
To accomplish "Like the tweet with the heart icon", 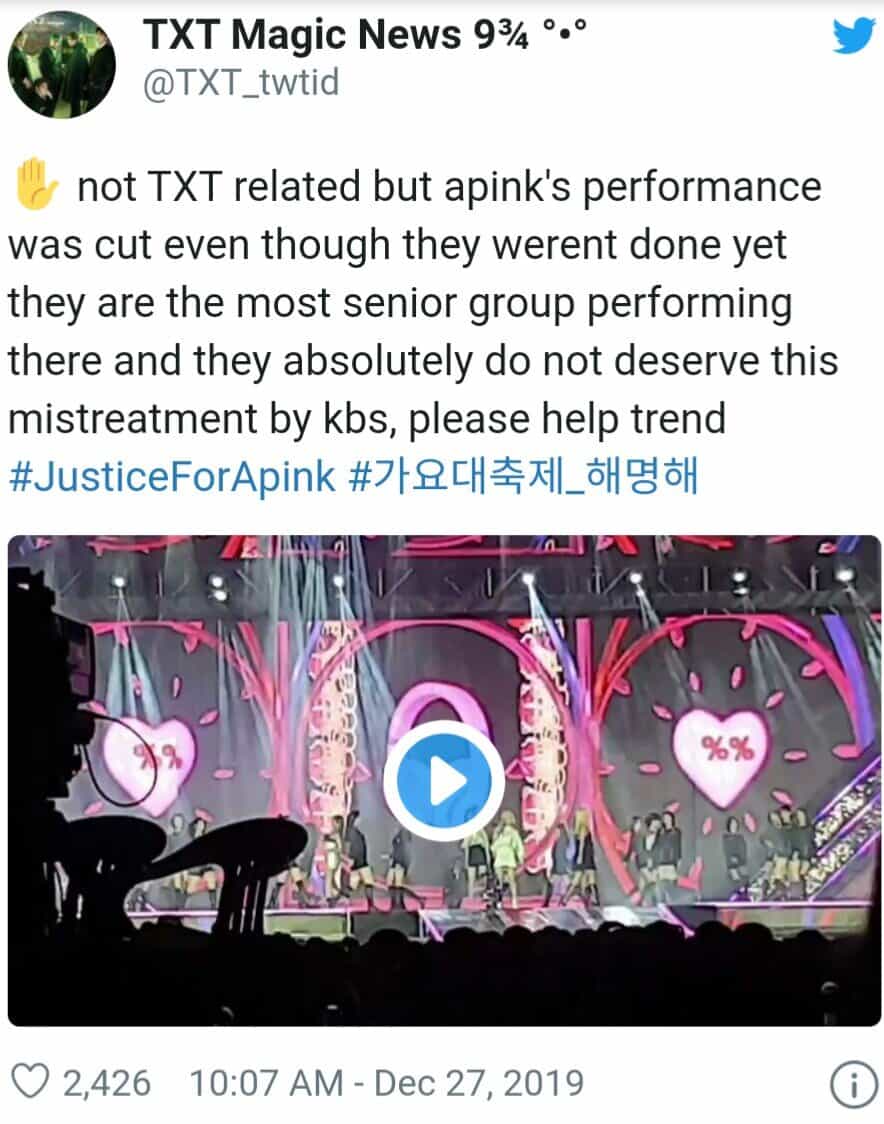I will click(31, 1081).
